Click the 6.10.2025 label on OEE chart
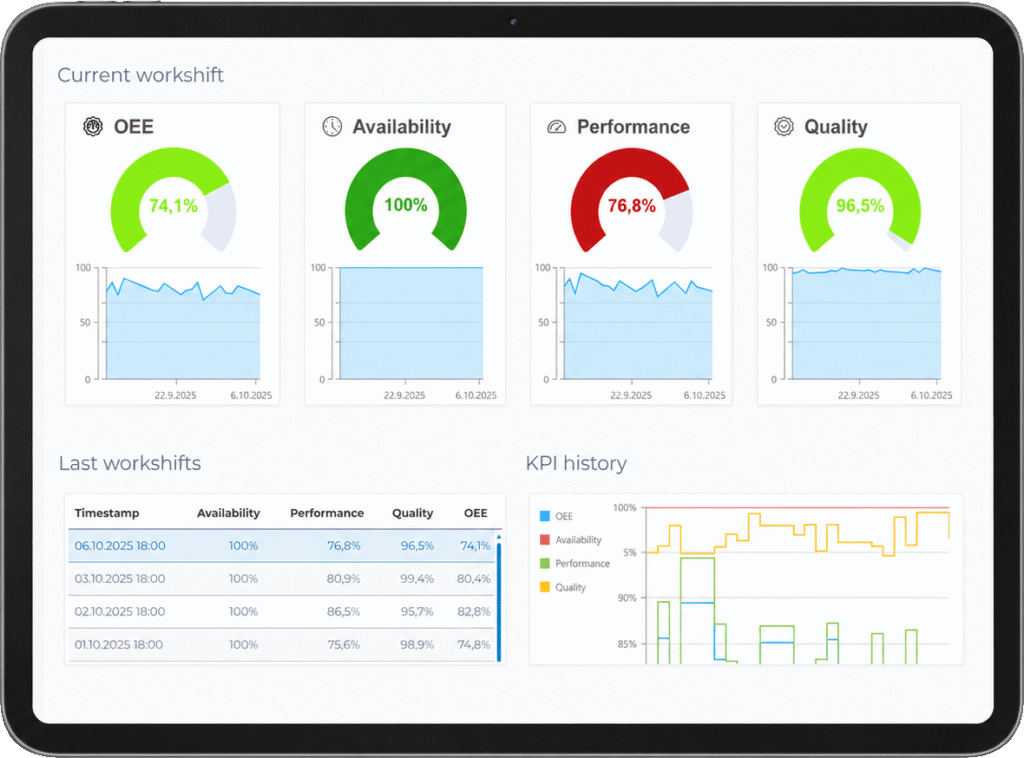The height and width of the screenshot is (758, 1024). (251, 395)
